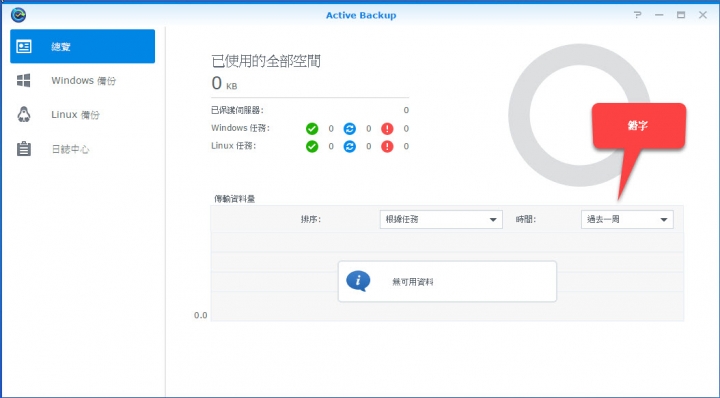Click the Windows logo icon
720x398 pixels.
(x=24, y=80)
